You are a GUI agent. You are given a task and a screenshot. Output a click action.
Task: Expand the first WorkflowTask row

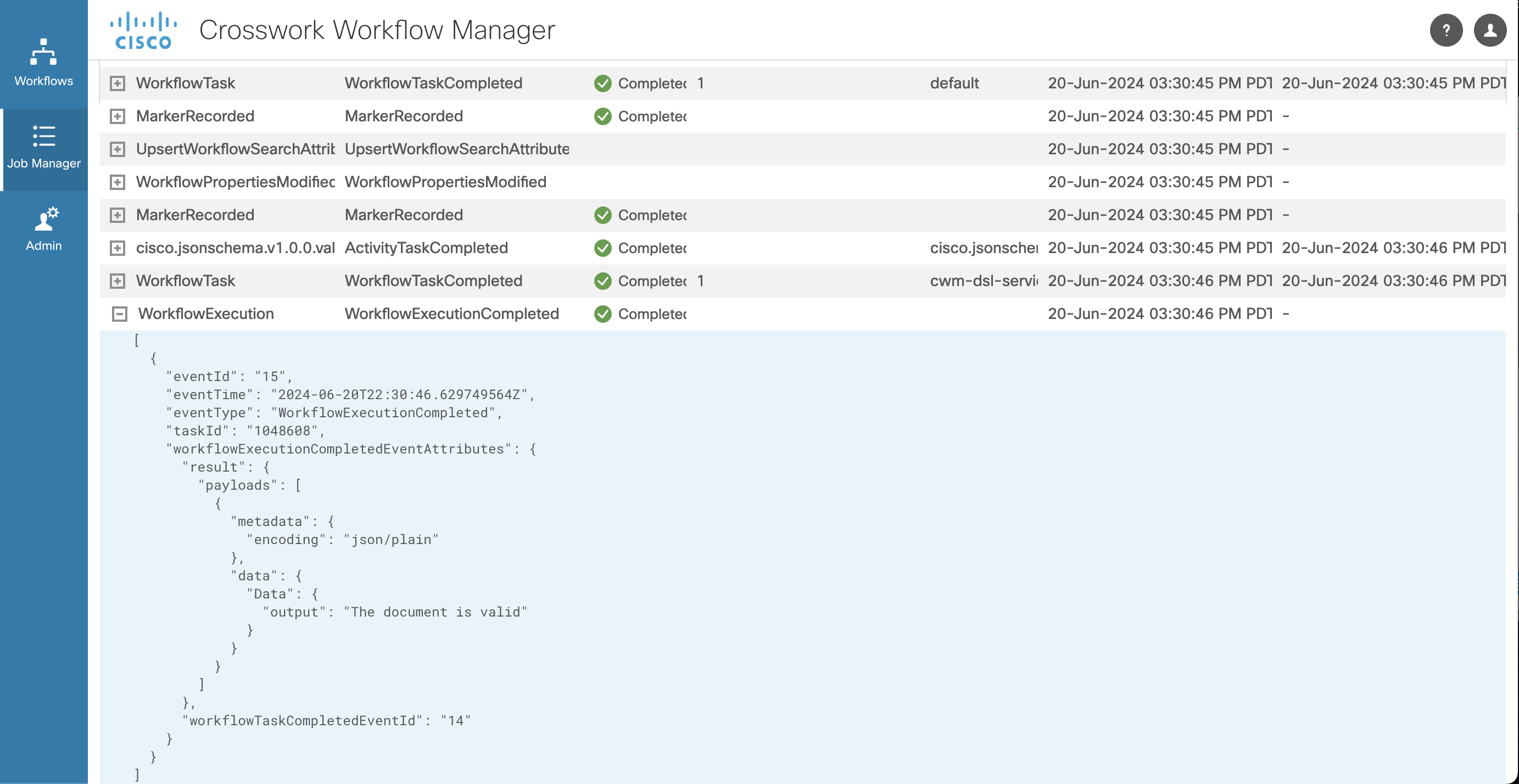pyautogui.click(x=118, y=83)
